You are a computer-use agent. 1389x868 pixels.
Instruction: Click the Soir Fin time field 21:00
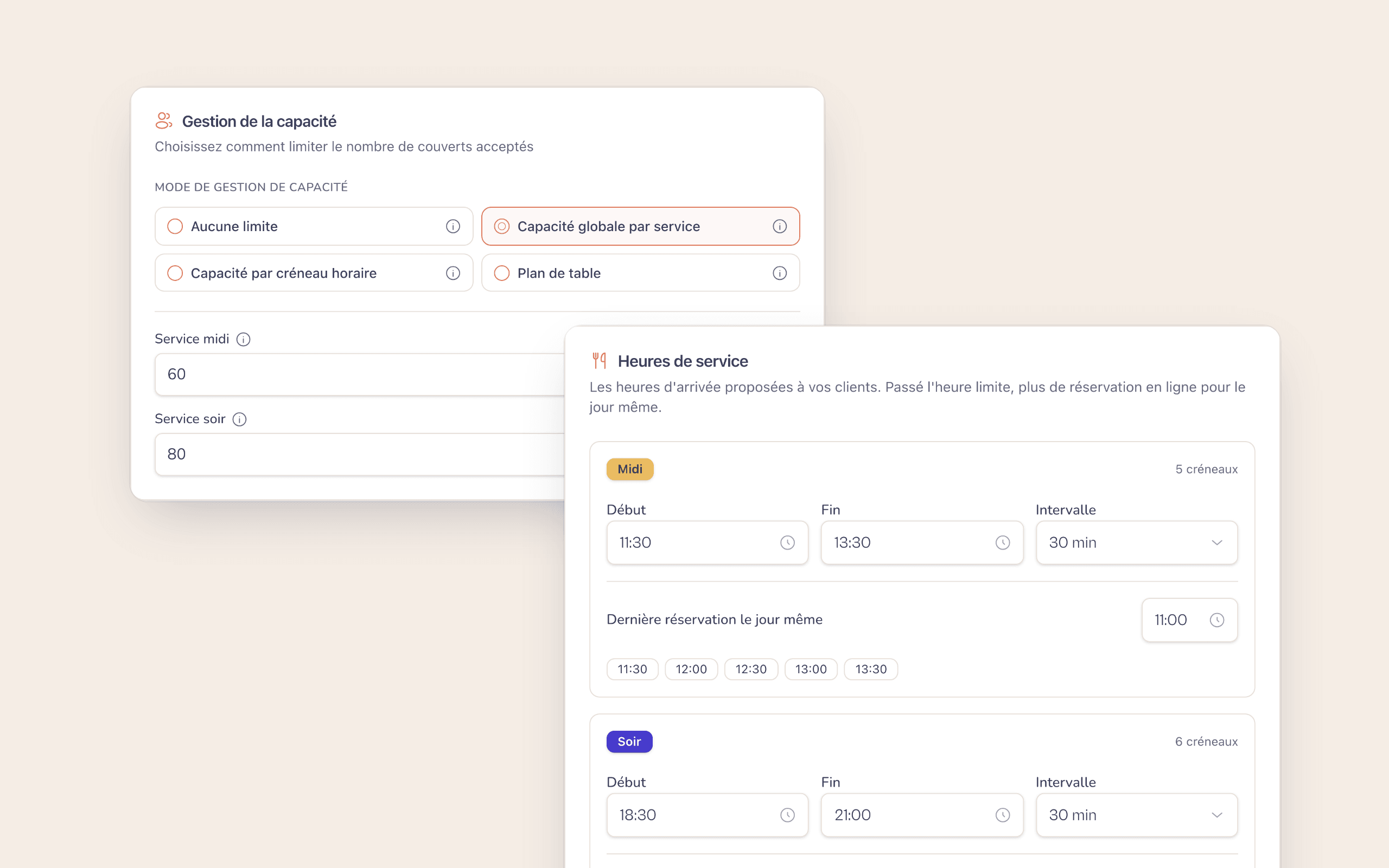tap(922, 815)
